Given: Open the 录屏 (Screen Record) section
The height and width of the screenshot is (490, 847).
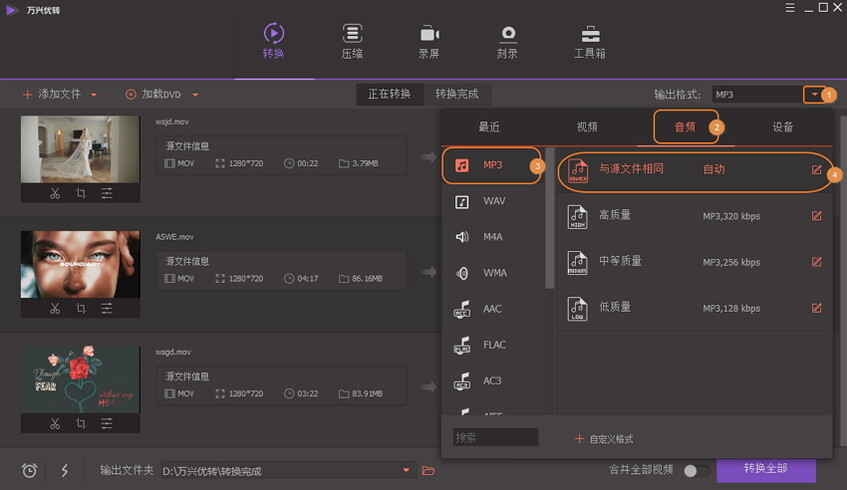Looking at the screenshot, I should (429, 41).
